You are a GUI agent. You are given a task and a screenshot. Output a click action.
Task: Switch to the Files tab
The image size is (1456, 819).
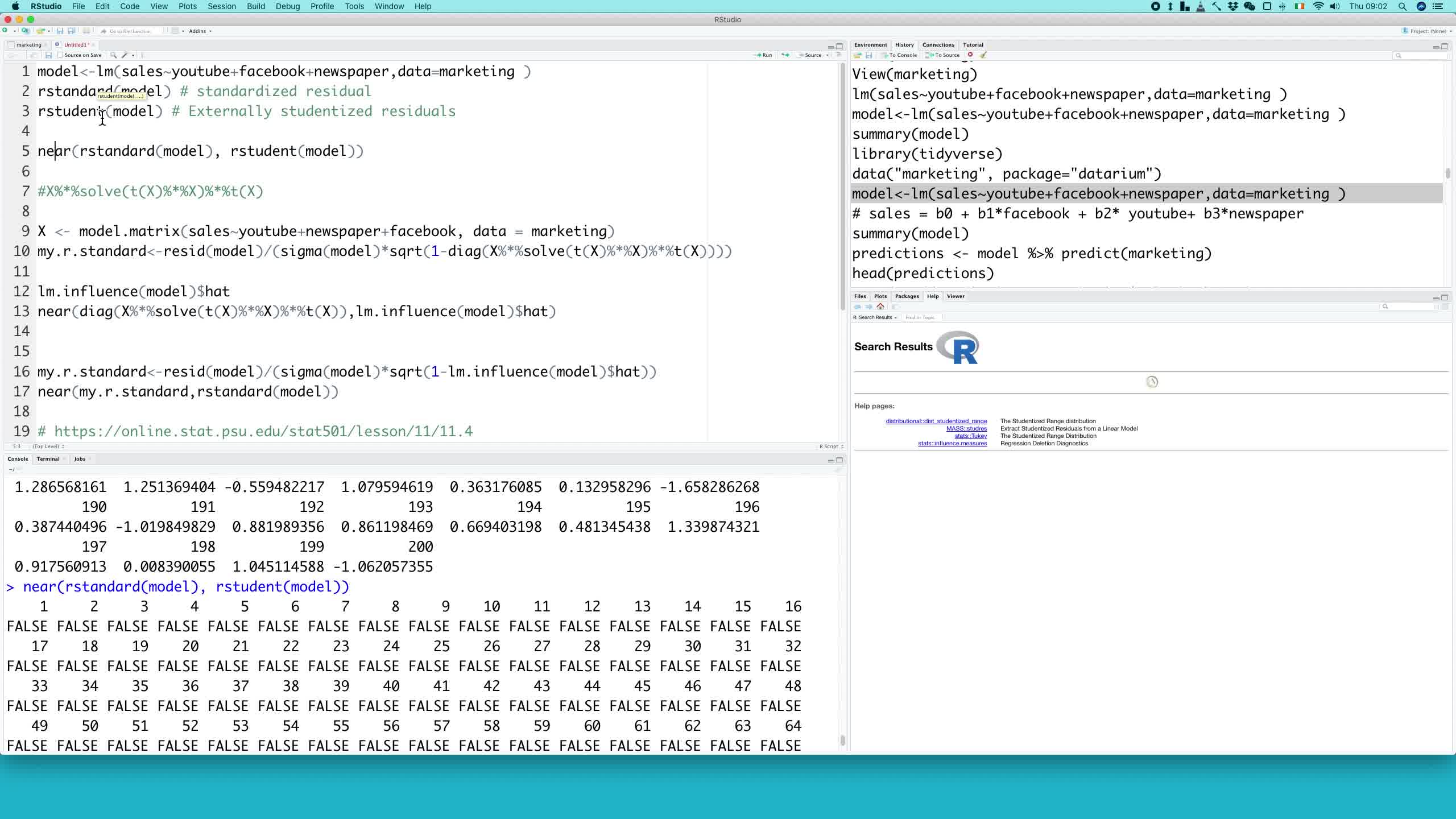click(x=860, y=296)
